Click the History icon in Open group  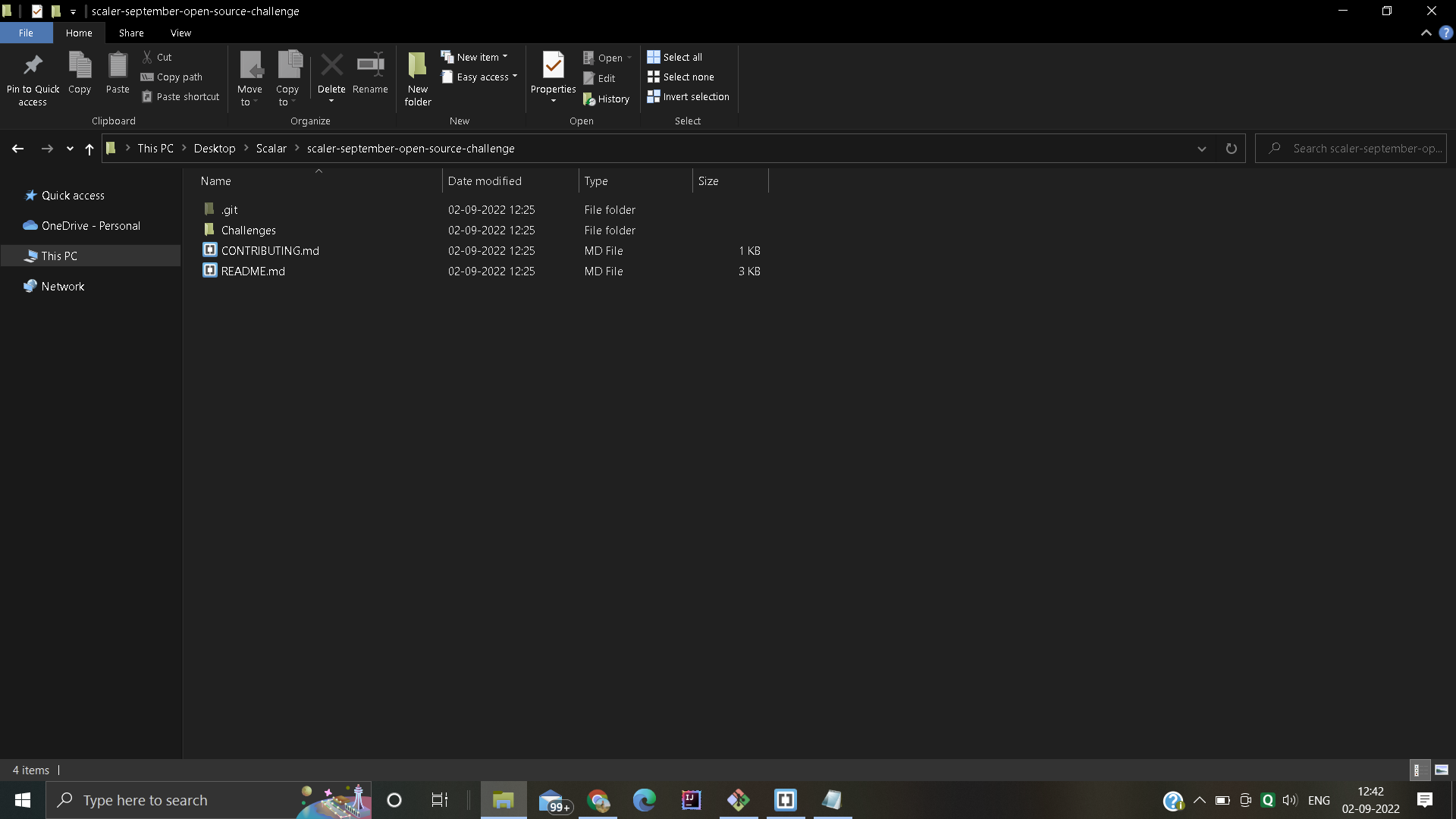click(x=606, y=99)
